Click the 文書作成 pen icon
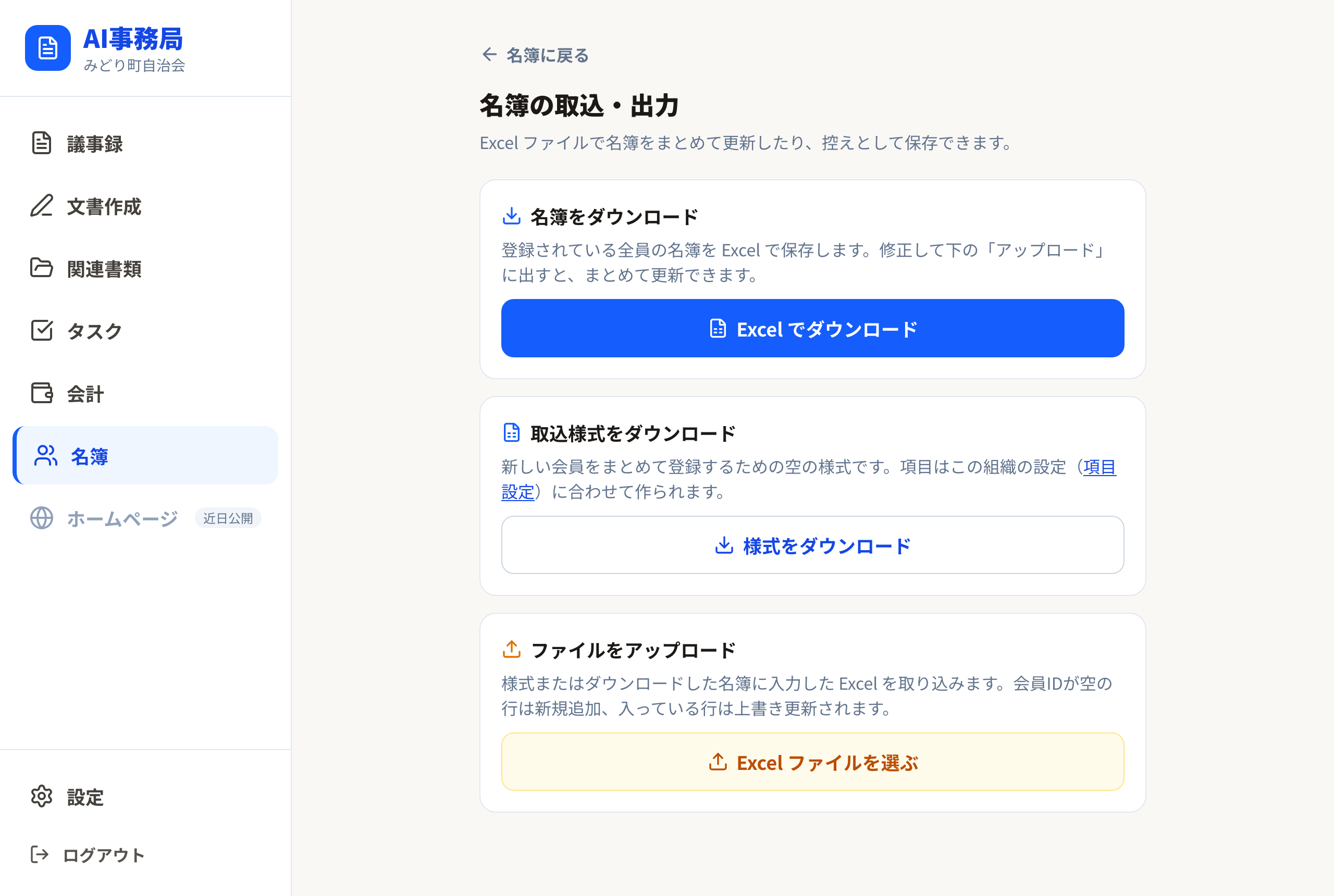 pos(42,206)
